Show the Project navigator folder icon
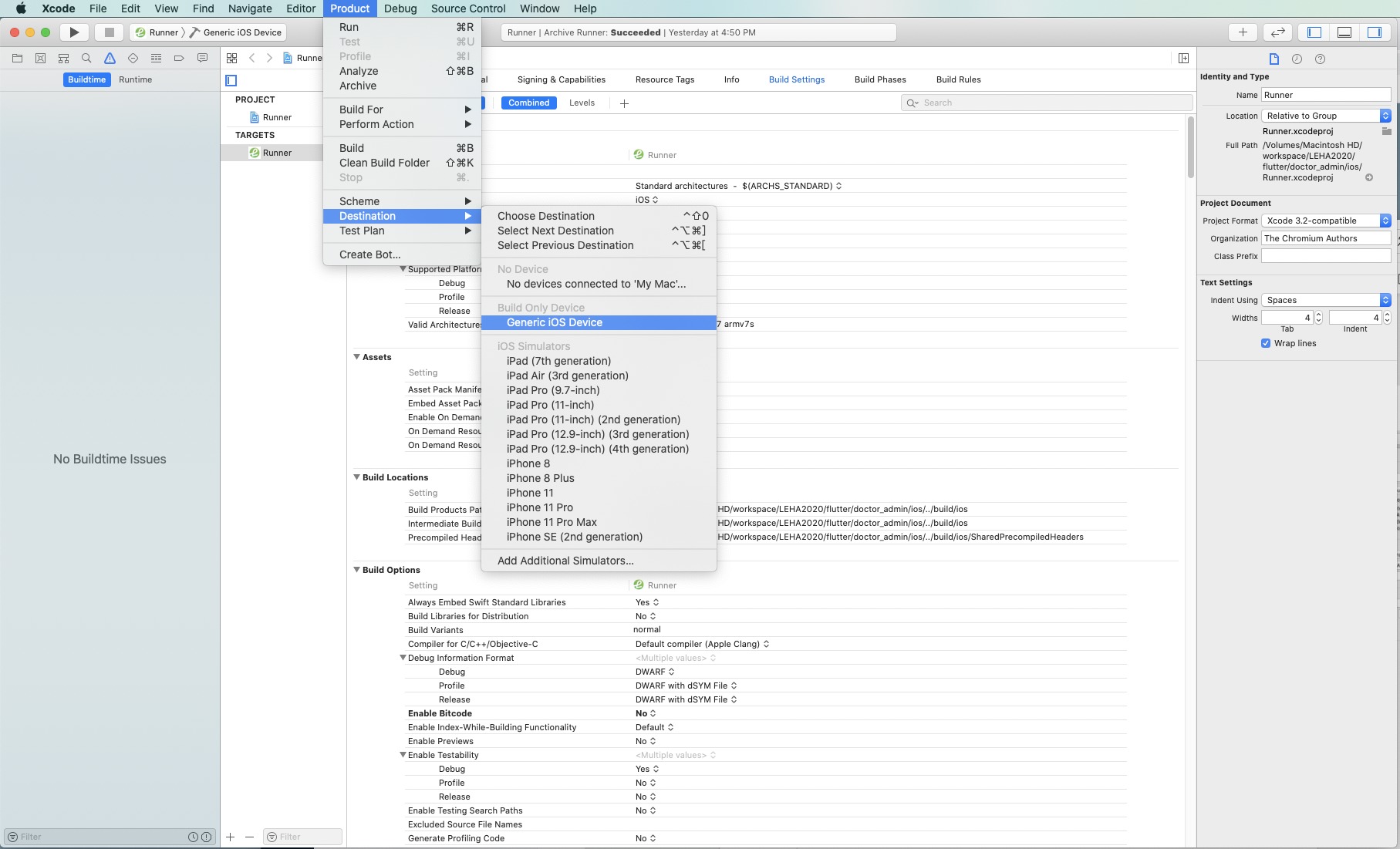 (x=18, y=58)
